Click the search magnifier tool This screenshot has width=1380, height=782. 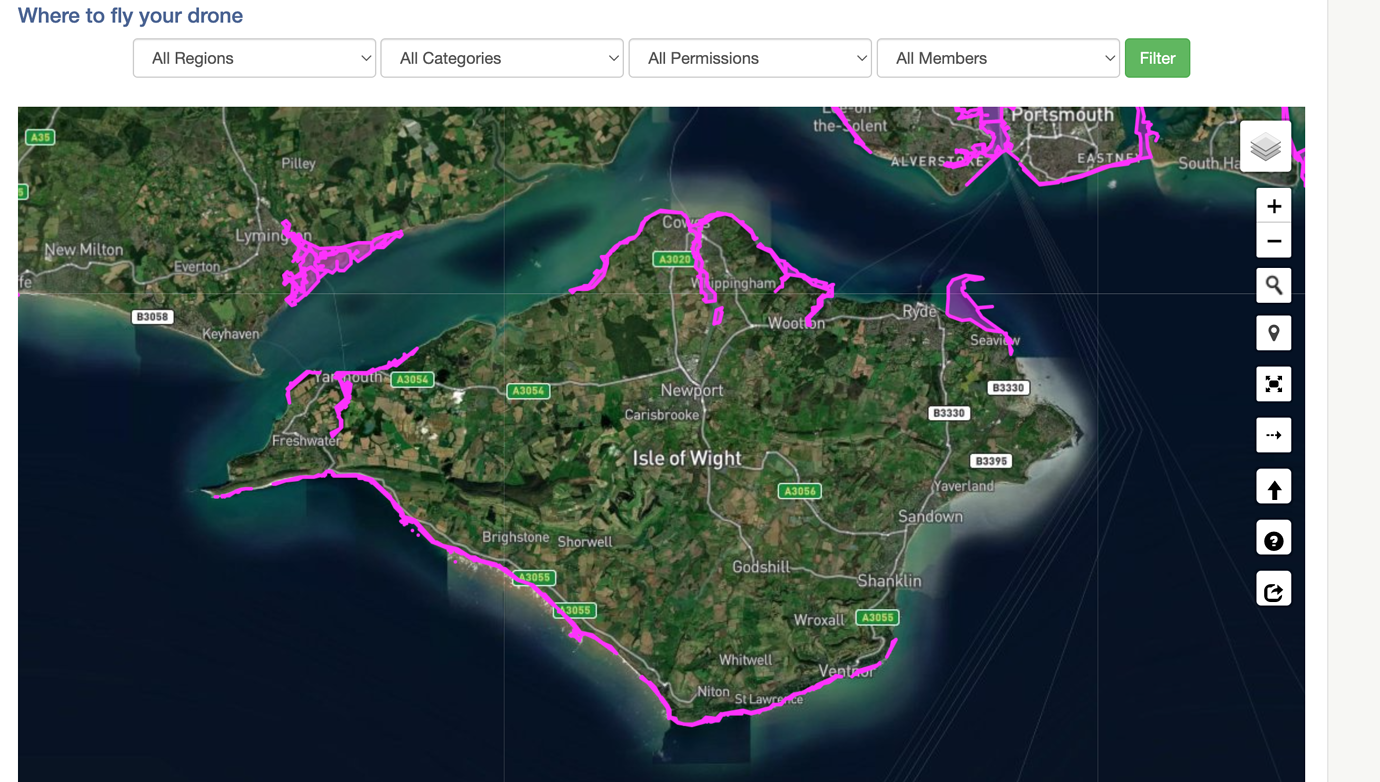(1273, 285)
